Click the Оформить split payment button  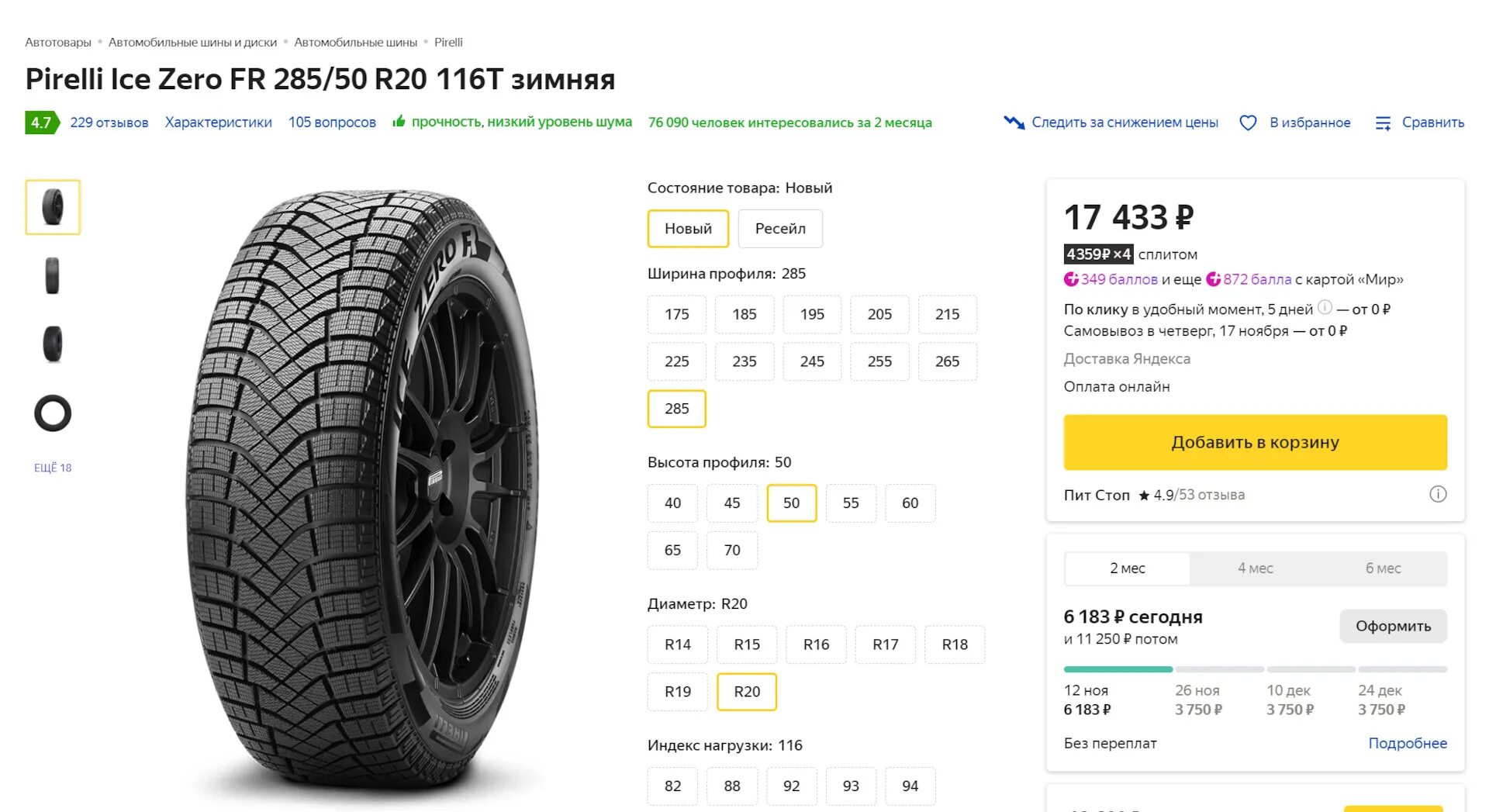click(1393, 626)
